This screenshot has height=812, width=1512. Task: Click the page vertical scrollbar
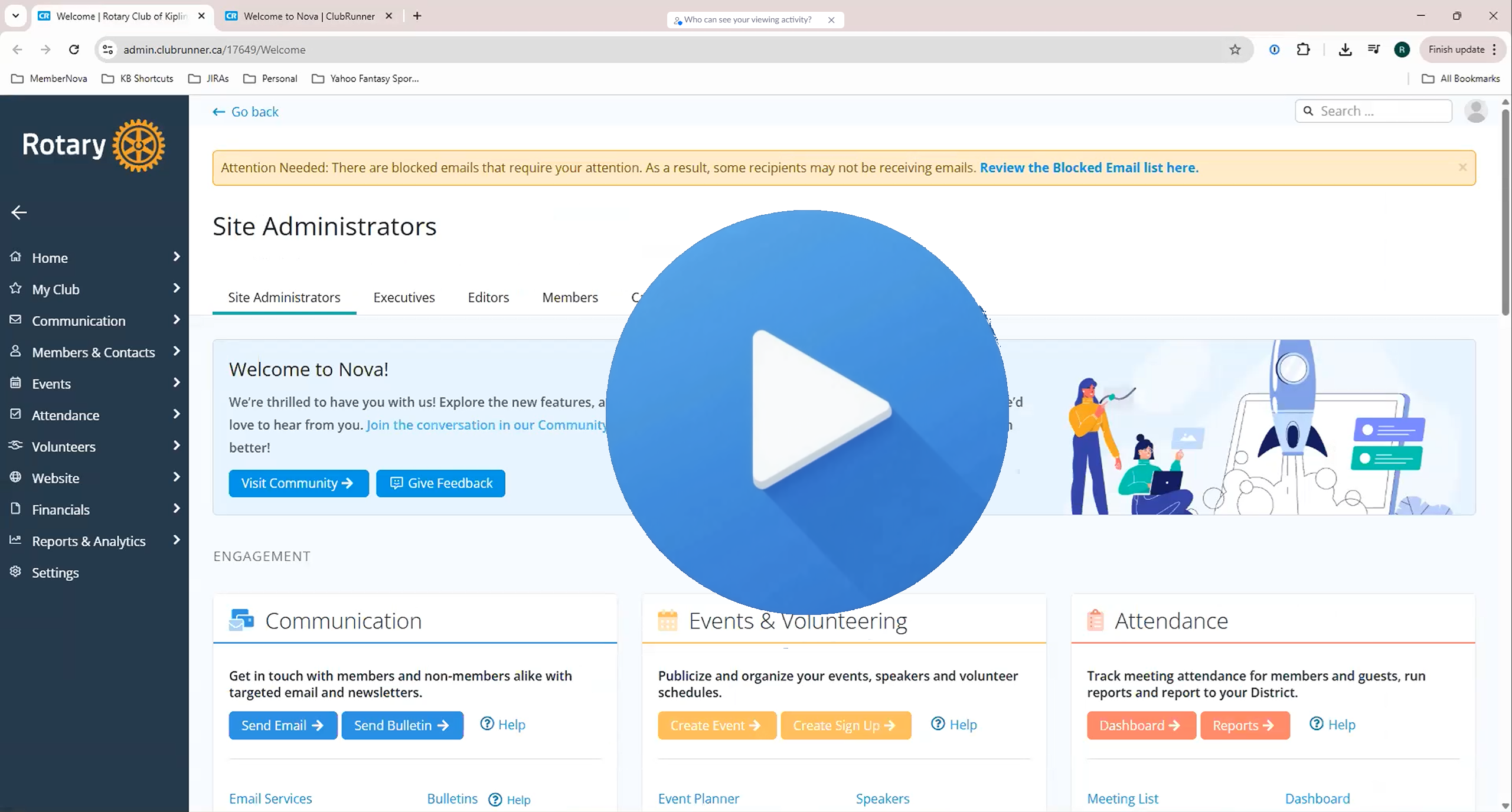coord(1505,212)
